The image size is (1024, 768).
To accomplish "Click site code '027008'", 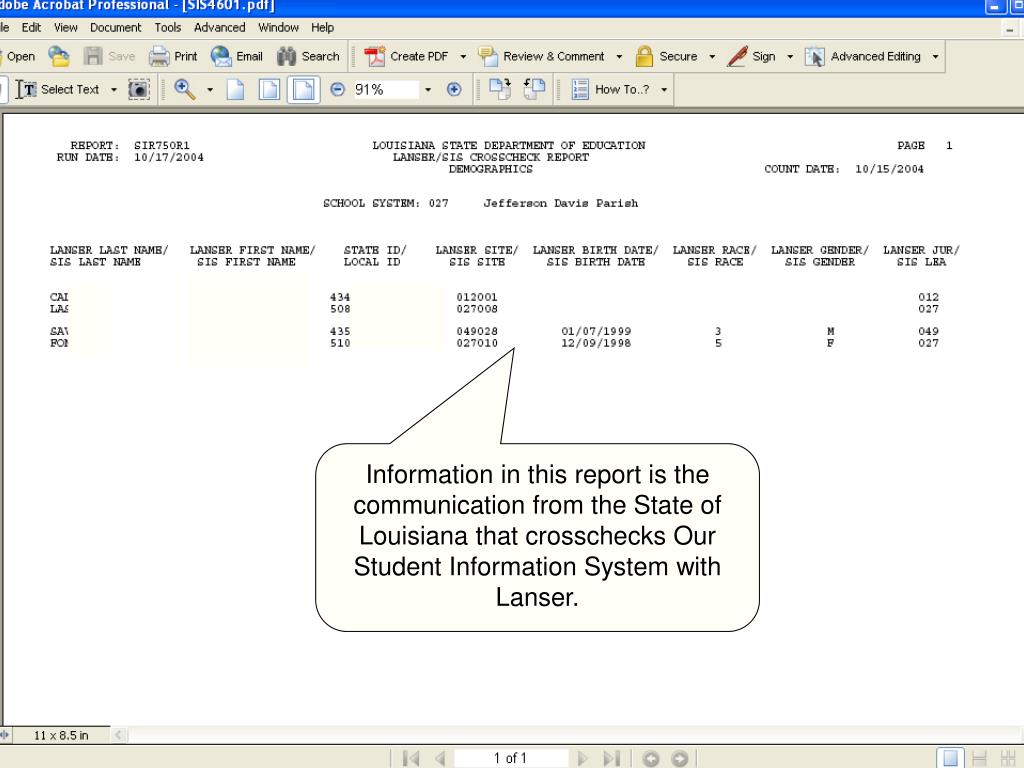I will (x=477, y=309).
